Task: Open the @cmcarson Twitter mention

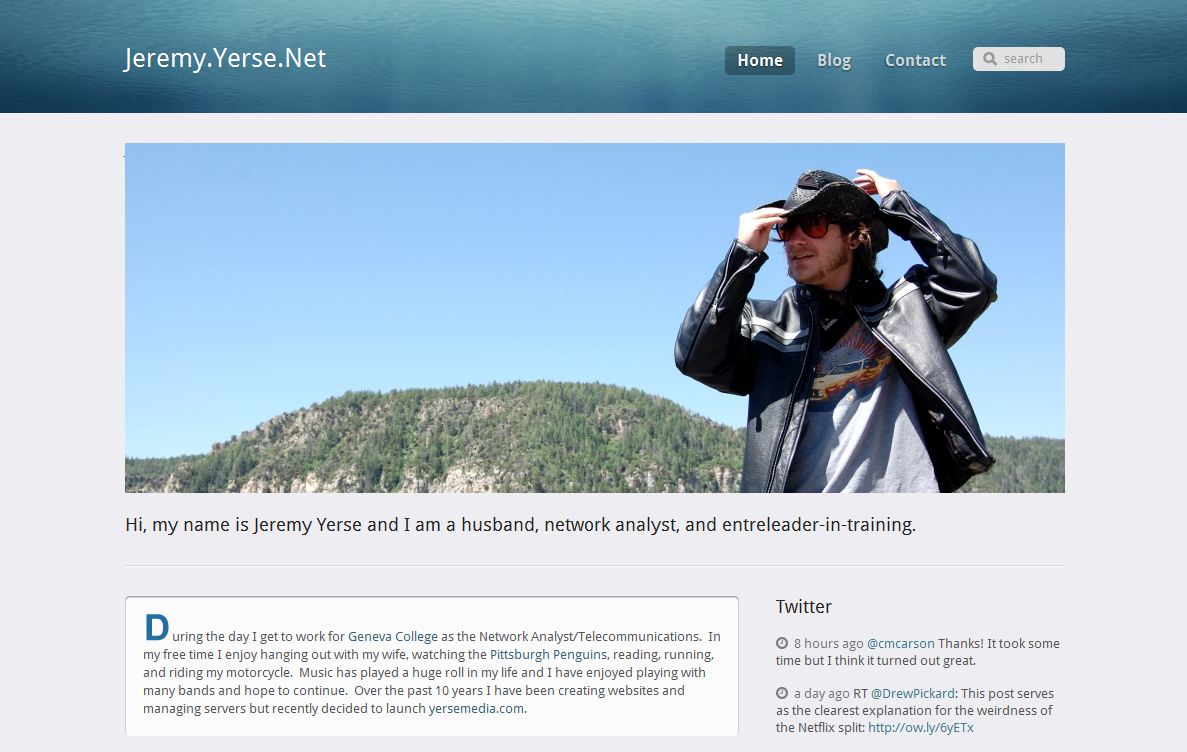Action: point(900,644)
